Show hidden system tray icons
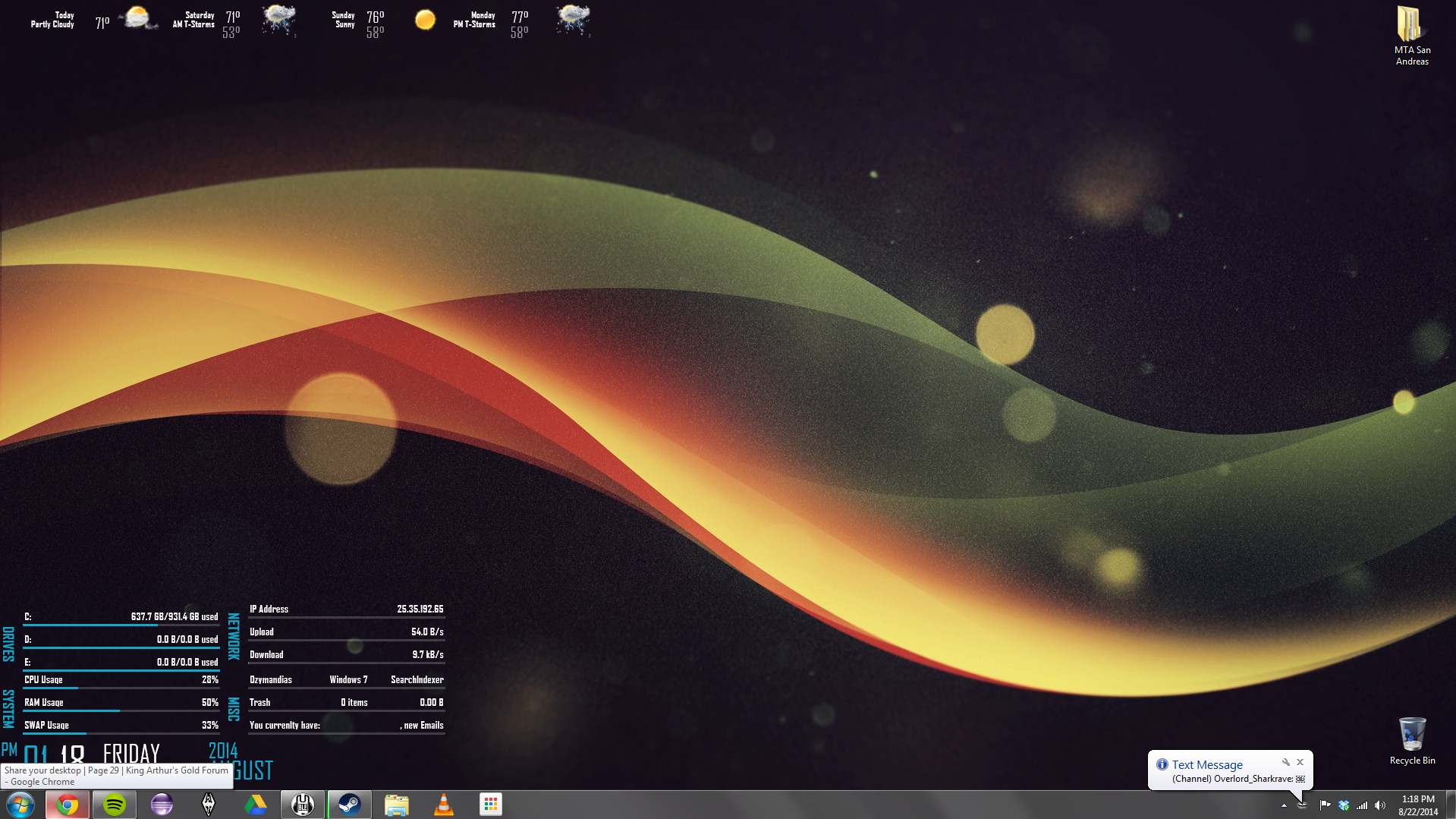This screenshot has width=1456, height=819. [1284, 805]
